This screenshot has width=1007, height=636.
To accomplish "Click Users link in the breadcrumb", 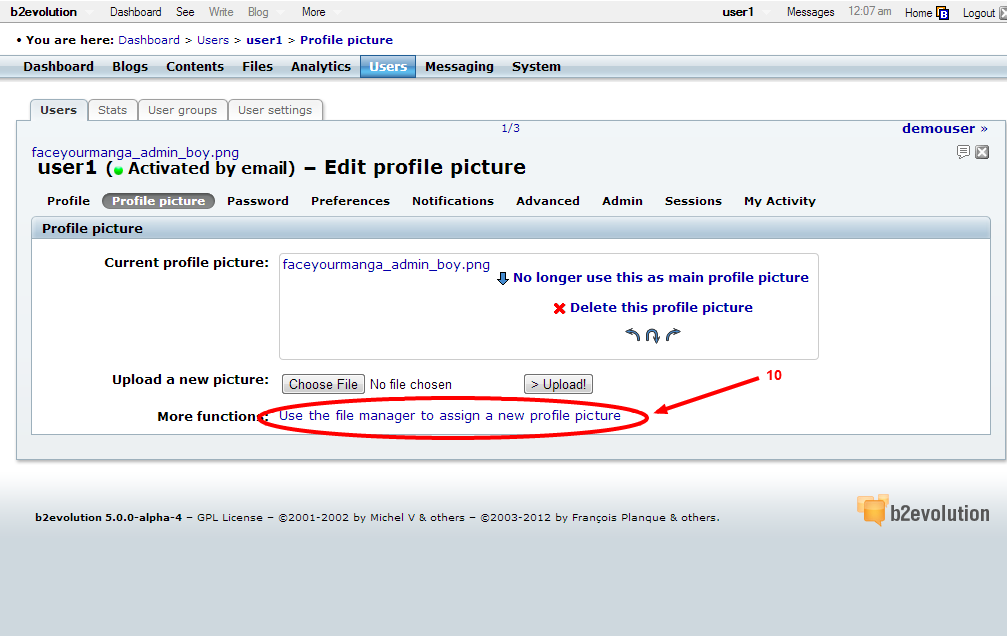I will (213, 40).
